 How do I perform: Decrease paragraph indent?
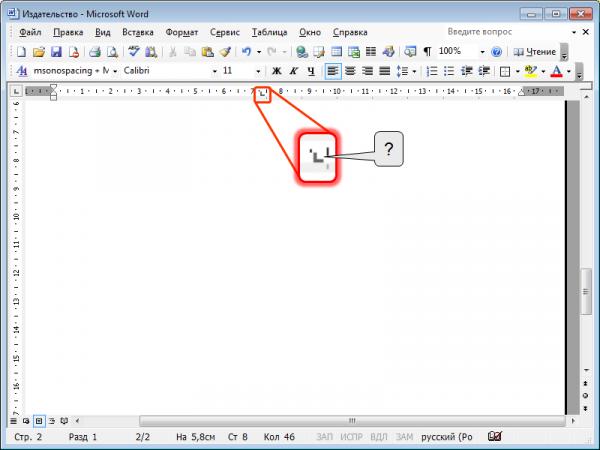point(466,71)
